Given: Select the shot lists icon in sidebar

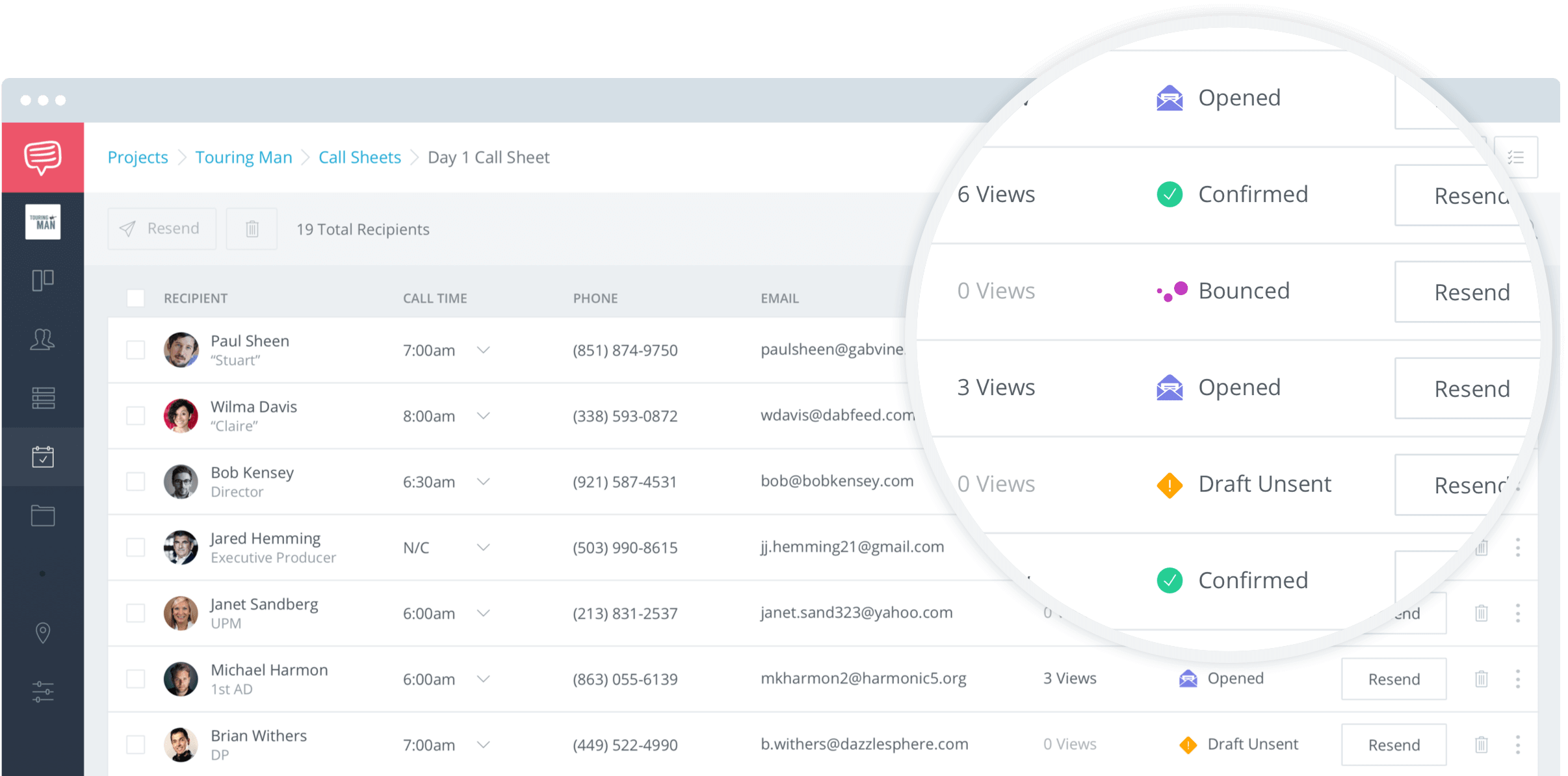Looking at the screenshot, I should click(42, 398).
